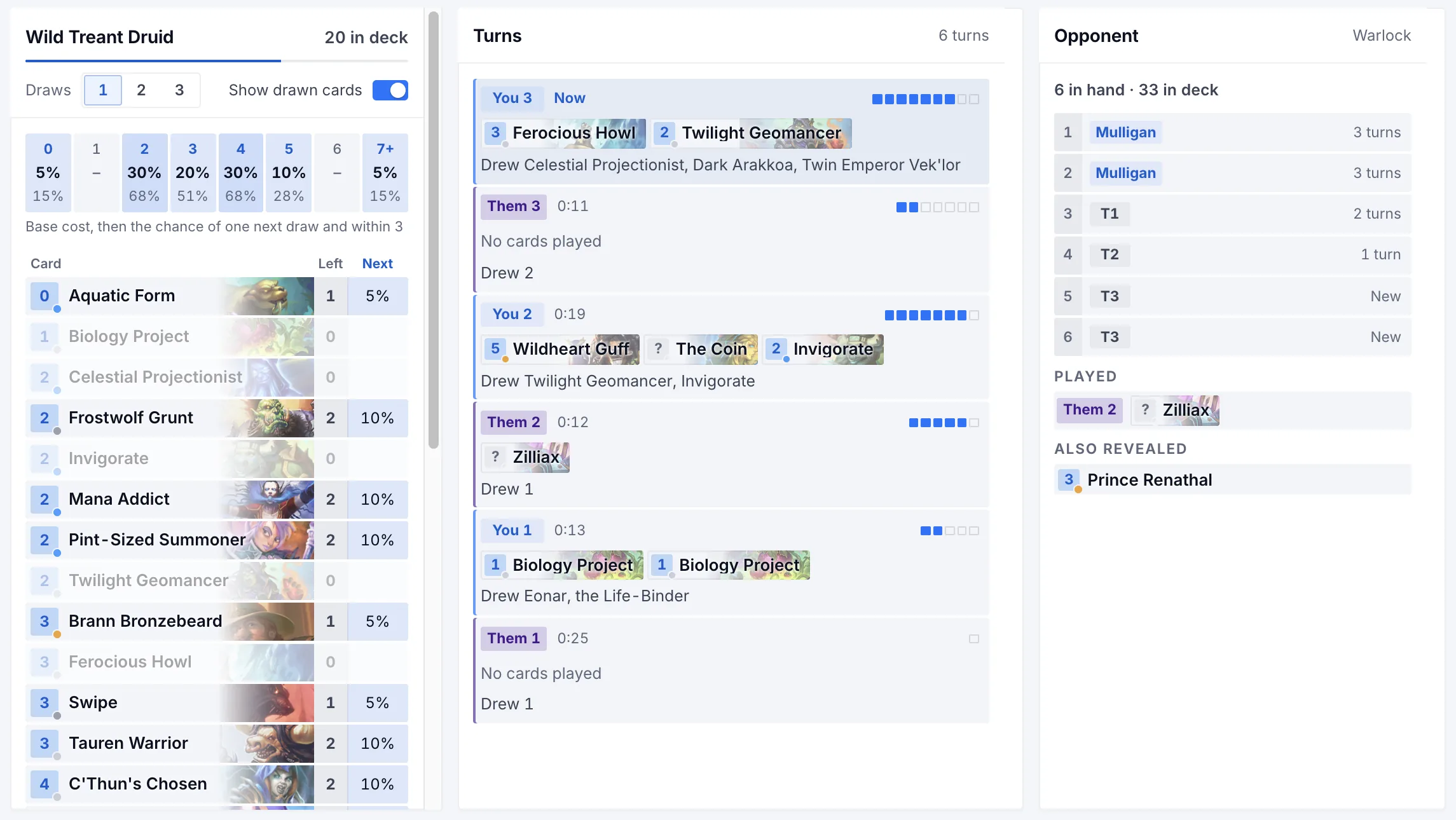Click the mana crystal bar of You 3 turn

click(x=925, y=99)
